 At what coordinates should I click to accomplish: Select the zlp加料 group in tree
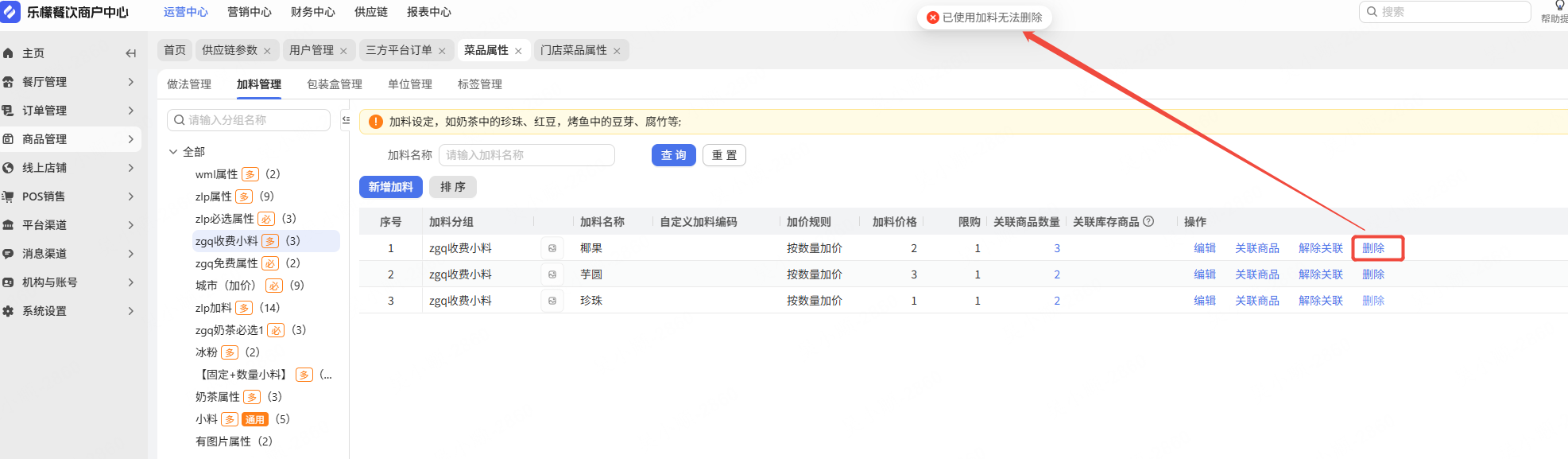pos(214,308)
